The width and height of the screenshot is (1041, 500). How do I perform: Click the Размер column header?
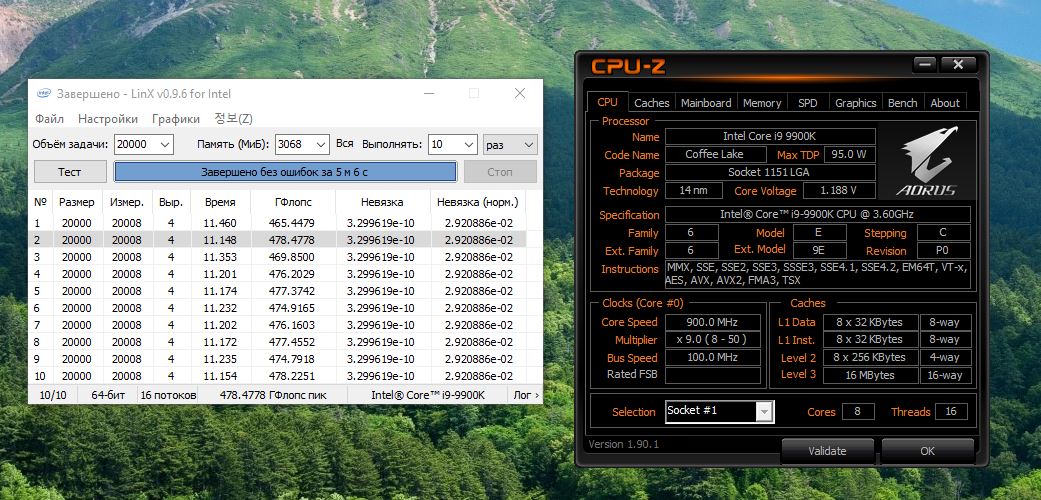77,202
